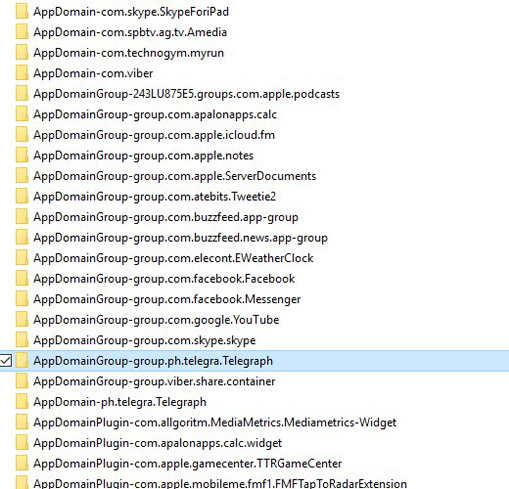
Task: Select group.com.apple.icloud.fm folder
Action: 154,135
